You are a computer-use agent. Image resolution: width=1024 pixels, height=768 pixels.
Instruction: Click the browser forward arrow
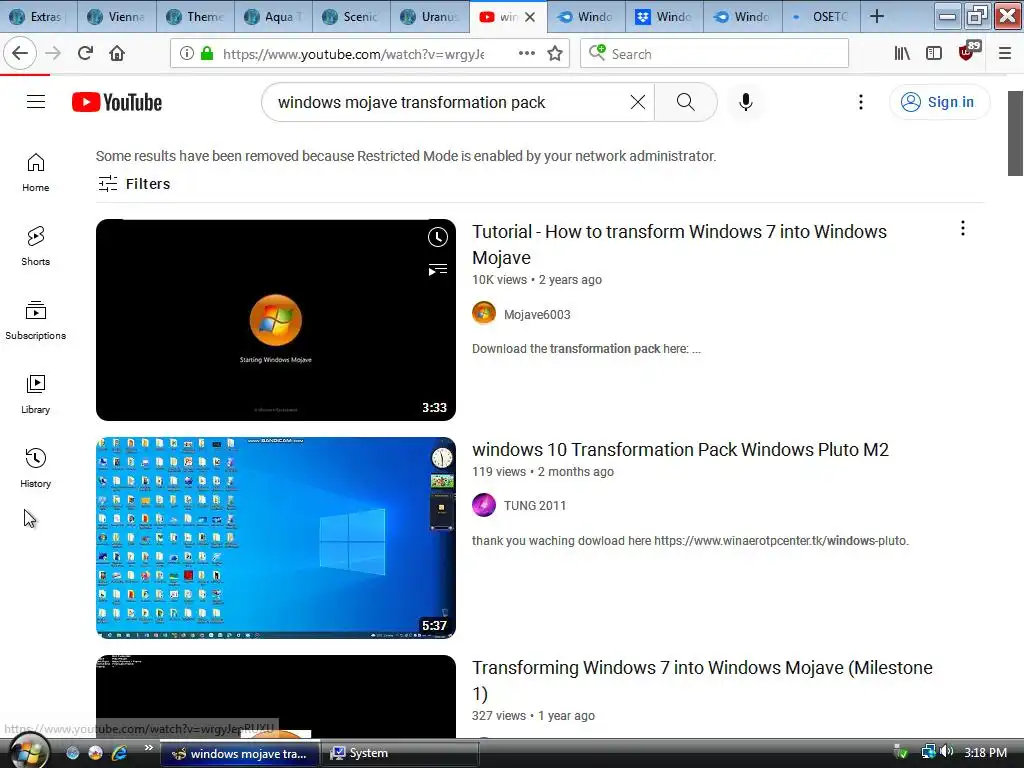point(54,54)
